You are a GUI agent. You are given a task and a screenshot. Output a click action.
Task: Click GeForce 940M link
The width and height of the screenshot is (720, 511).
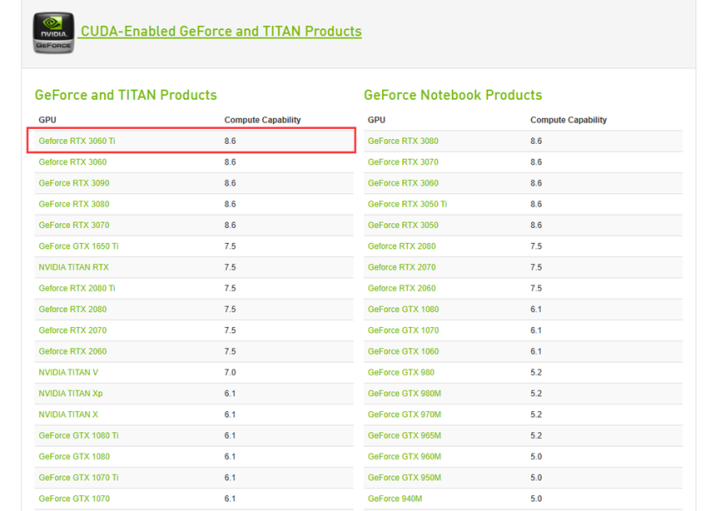pyautogui.click(x=395, y=499)
